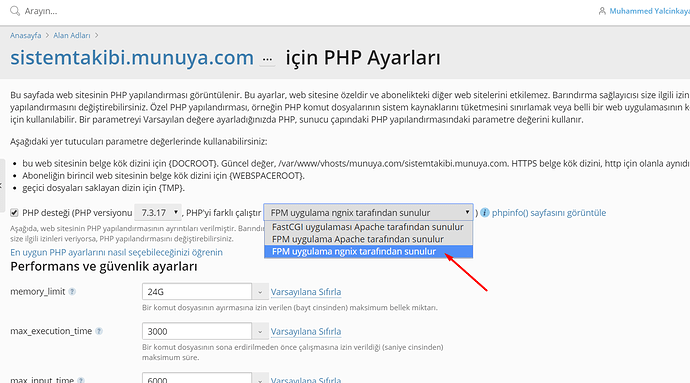Click the memory_limit help icon
Screen dimensions: 690x383
coord(72,291)
